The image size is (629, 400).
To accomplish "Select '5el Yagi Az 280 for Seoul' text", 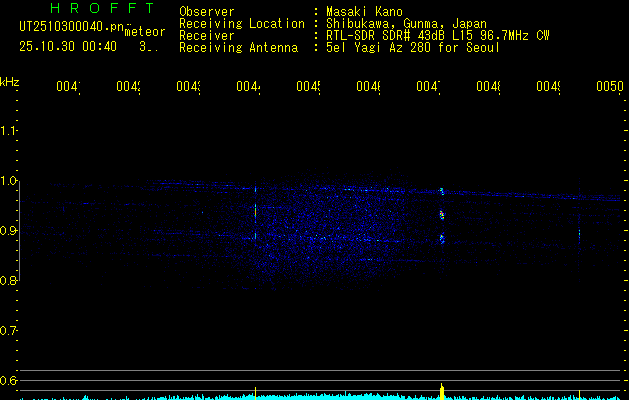I will click(x=413, y=48).
